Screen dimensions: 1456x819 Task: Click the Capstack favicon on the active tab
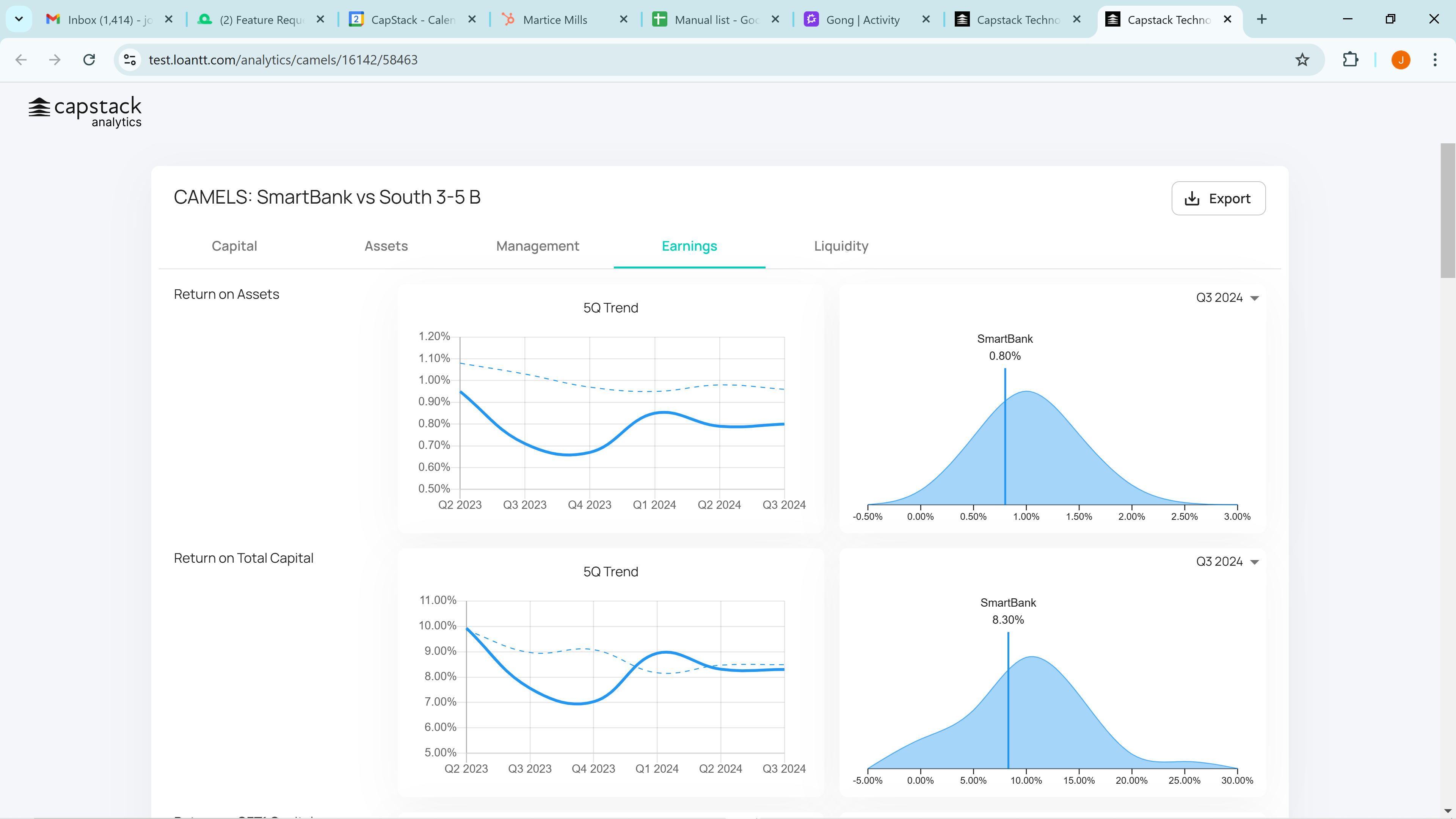point(1112,19)
